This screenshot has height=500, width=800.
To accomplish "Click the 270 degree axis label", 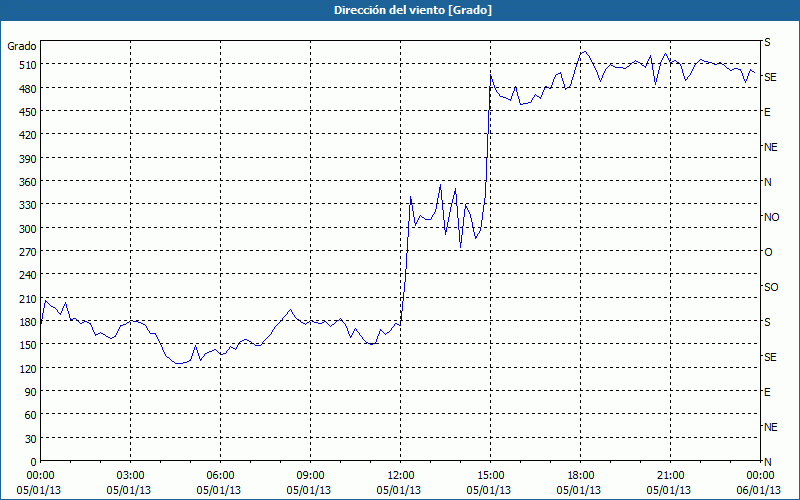I will [29, 252].
